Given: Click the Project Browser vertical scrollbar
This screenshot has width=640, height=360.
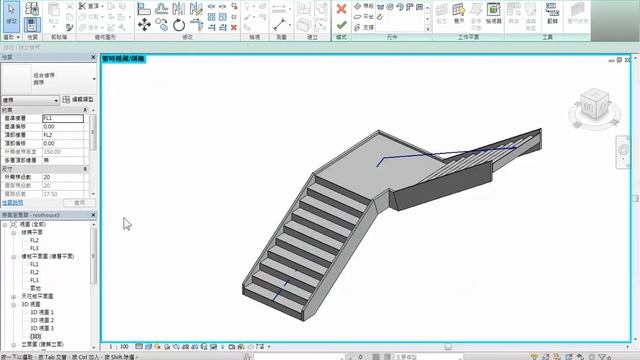Looking at the screenshot, I should (93, 256).
